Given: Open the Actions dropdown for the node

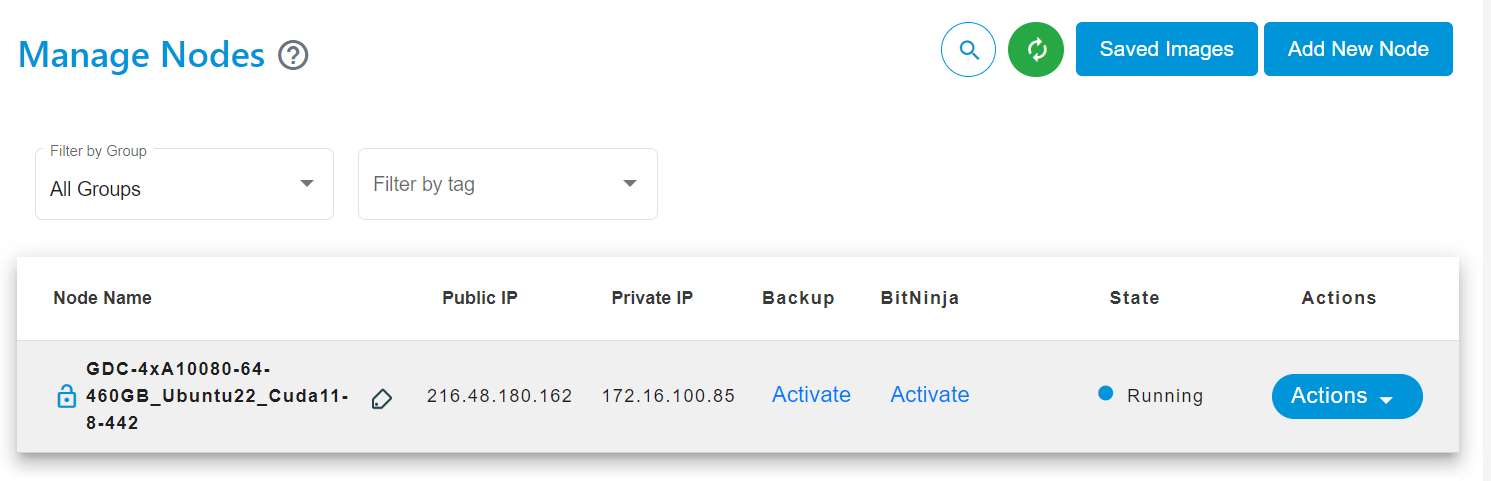Looking at the screenshot, I should click(1347, 396).
